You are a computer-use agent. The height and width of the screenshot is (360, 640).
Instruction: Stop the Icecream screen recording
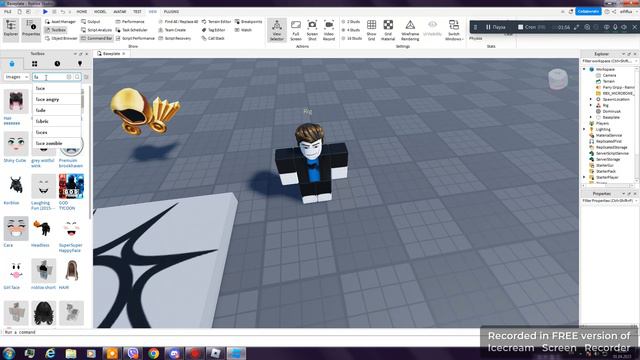tap(527, 27)
